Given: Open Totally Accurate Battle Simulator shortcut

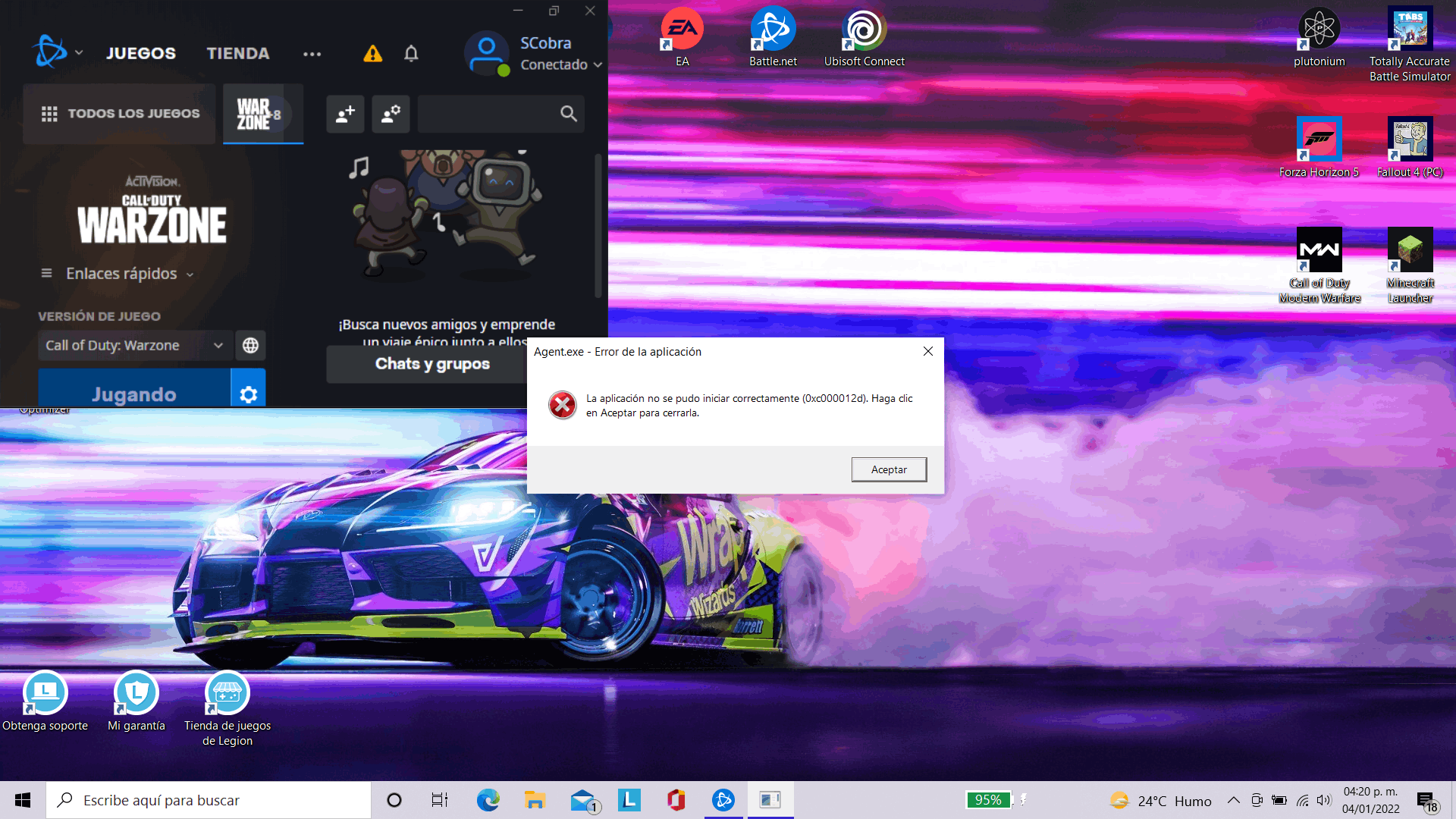Looking at the screenshot, I should (x=1410, y=44).
